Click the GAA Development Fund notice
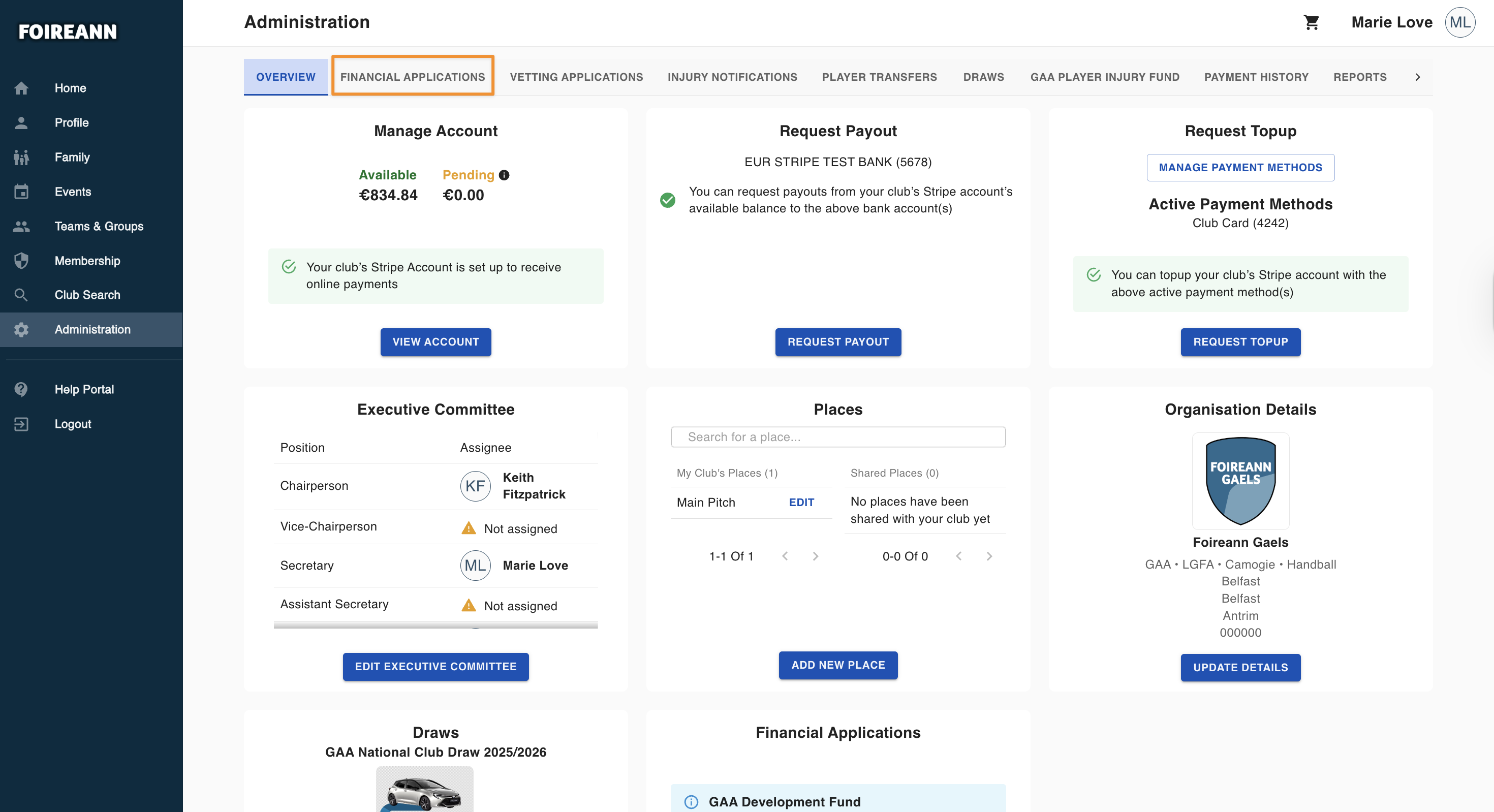This screenshot has width=1494, height=812. coord(837,799)
